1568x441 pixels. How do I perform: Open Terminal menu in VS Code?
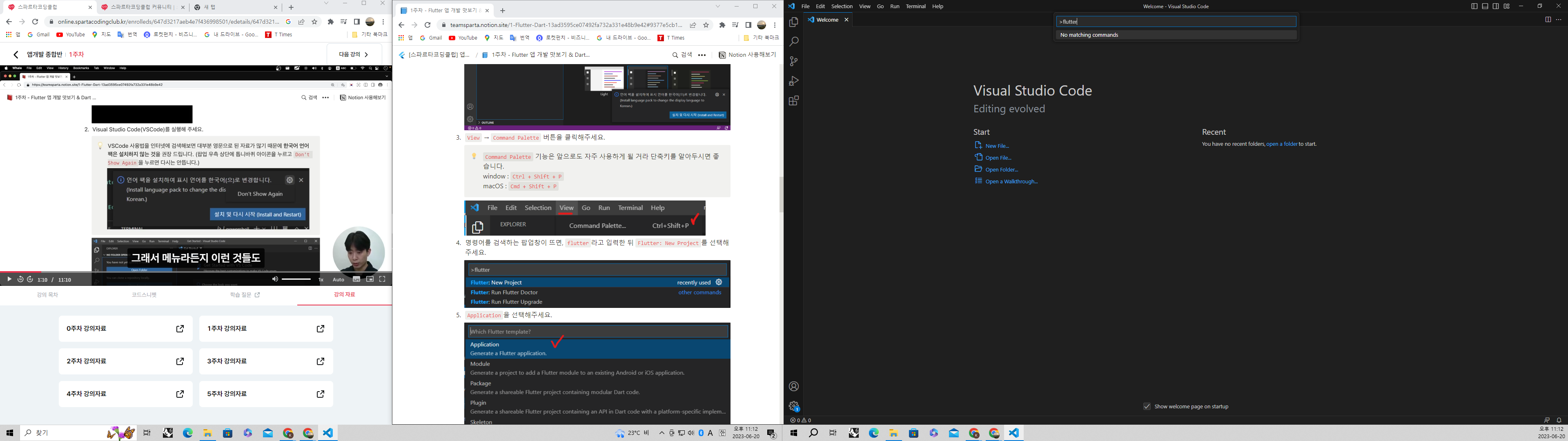(x=915, y=6)
